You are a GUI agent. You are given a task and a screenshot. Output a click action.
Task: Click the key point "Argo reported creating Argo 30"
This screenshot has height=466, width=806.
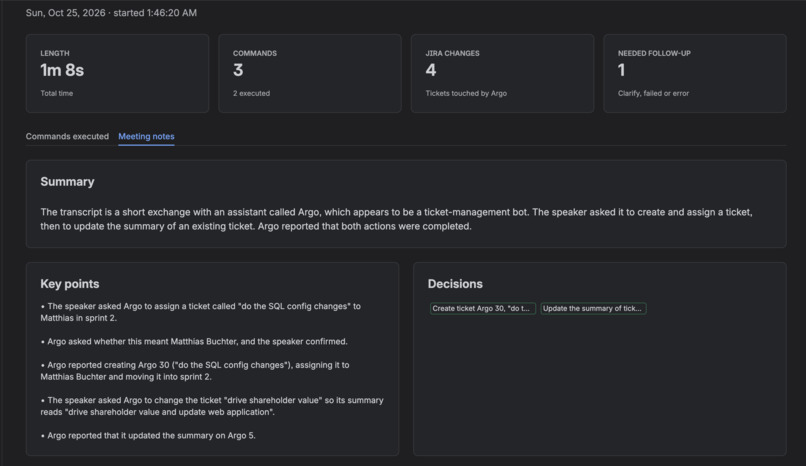195,371
